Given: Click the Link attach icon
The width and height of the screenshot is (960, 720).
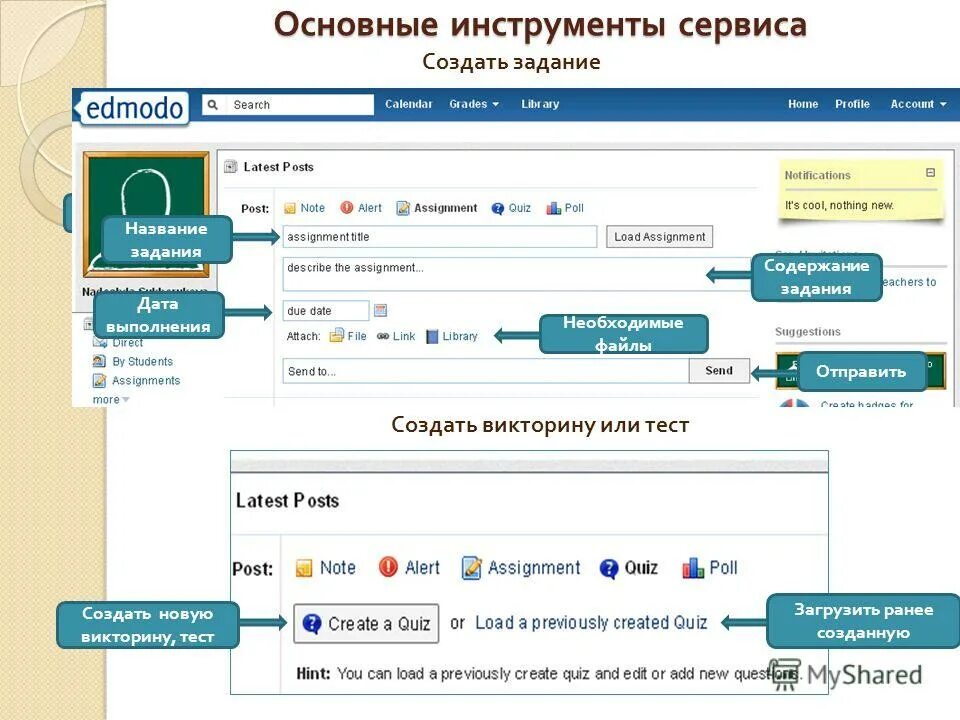Looking at the screenshot, I should click(383, 336).
